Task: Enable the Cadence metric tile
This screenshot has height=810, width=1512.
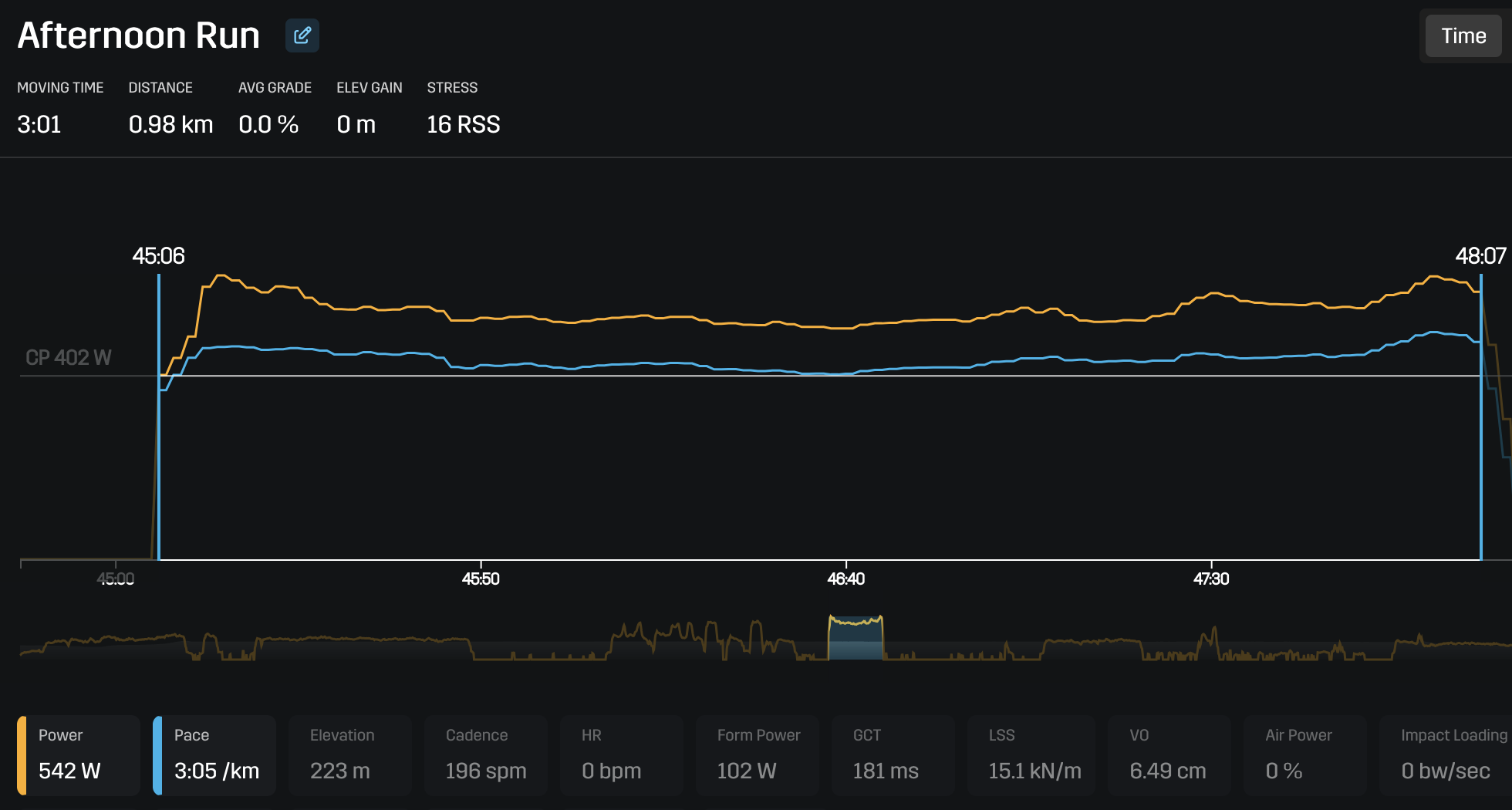Action: [x=486, y=754]
